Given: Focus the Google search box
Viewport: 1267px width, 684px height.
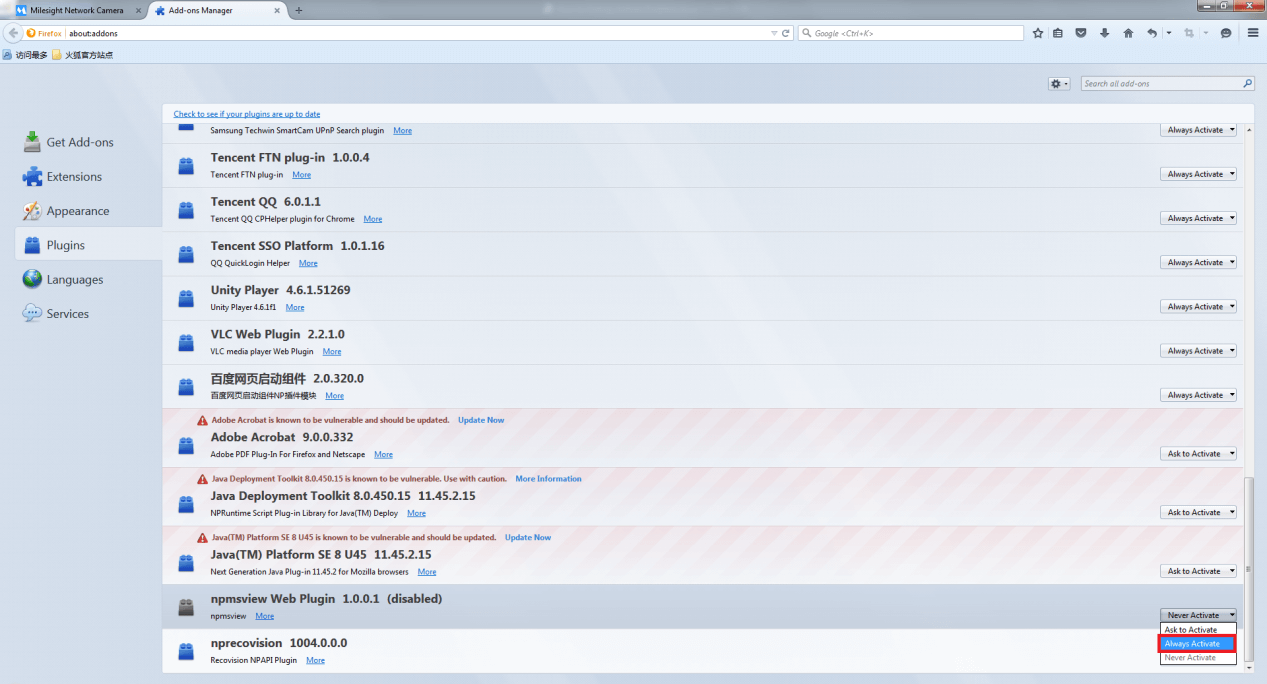Looking at the screenshot, I should point(910,33).
